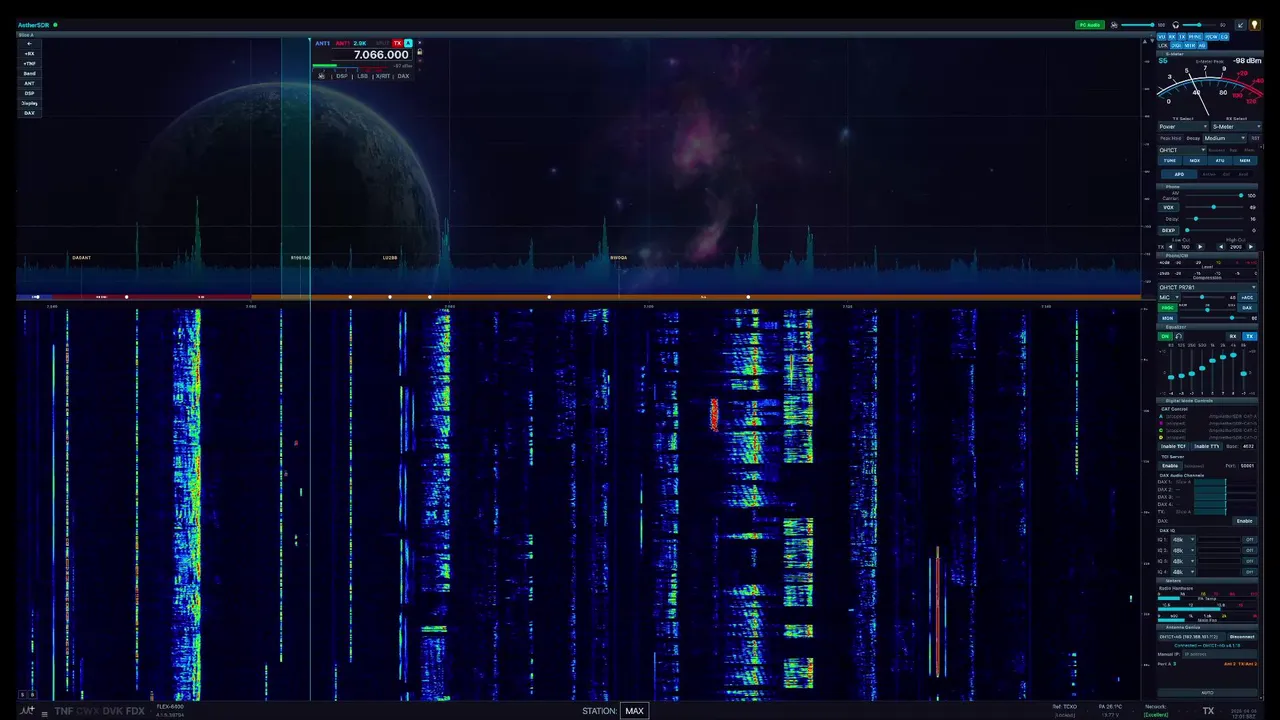Viewport: 1280px width, 720px height.
Task: Open the TX Select Power dropdown
Action: tap(1183, 127)
